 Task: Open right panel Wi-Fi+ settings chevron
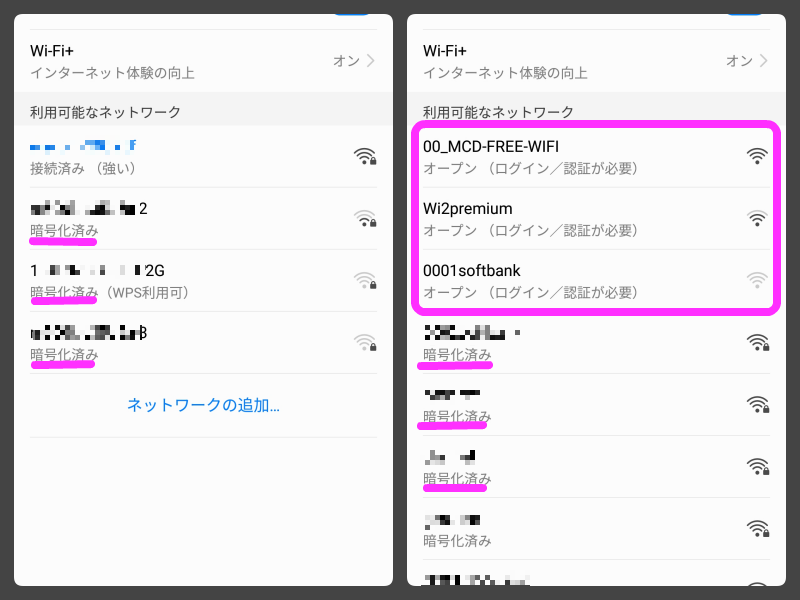point(764,61)
